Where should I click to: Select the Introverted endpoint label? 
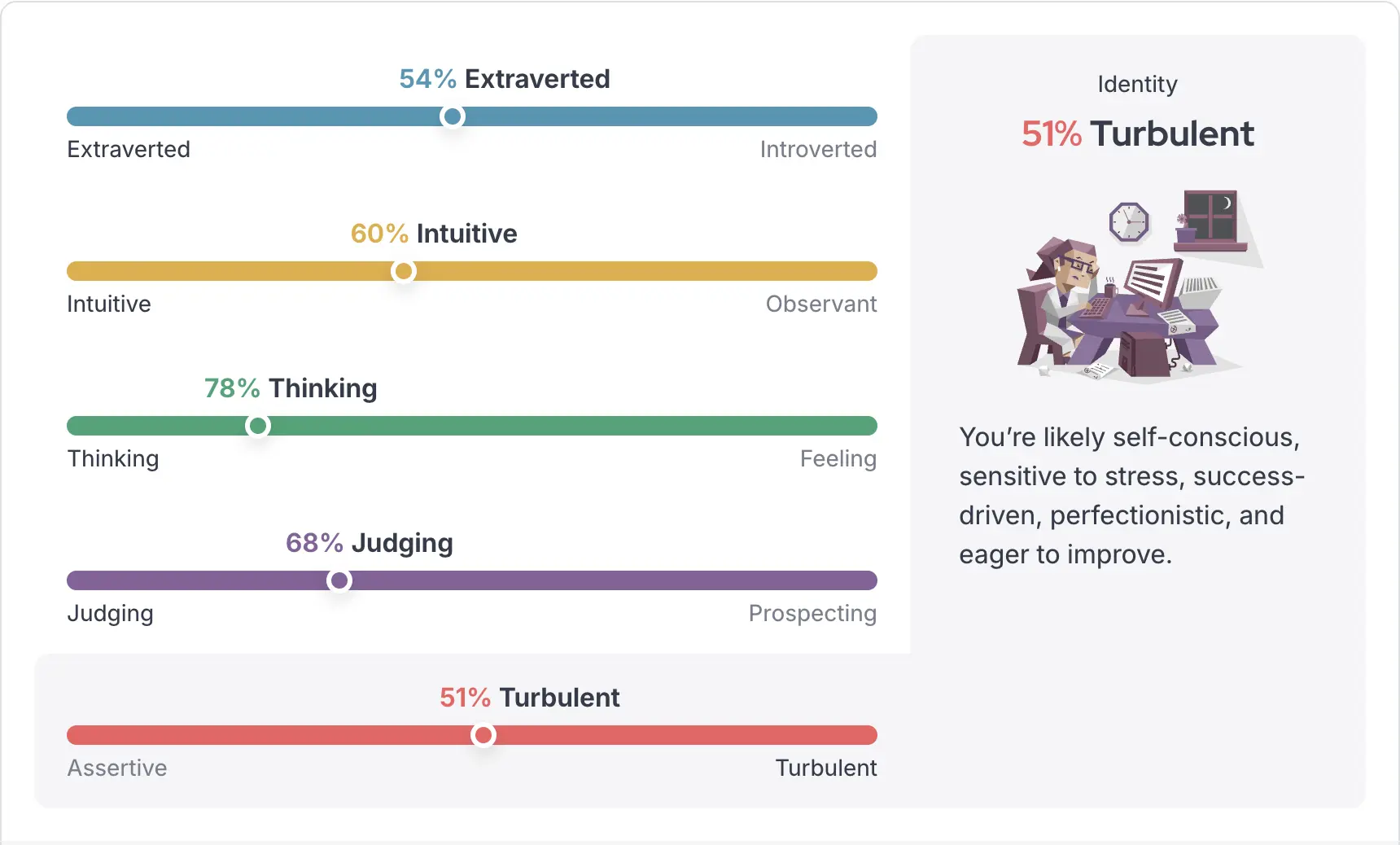pos(817,149)
